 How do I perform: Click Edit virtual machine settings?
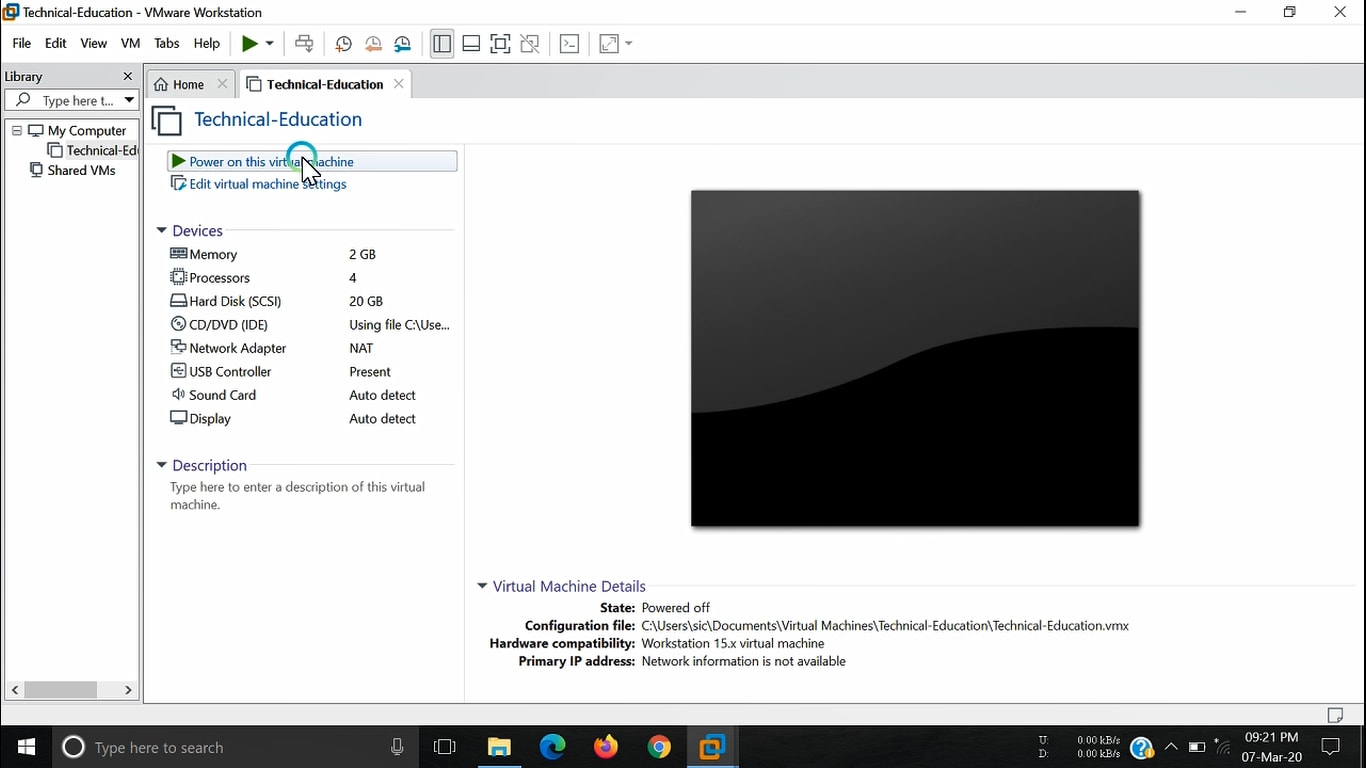tap(267, 184)
